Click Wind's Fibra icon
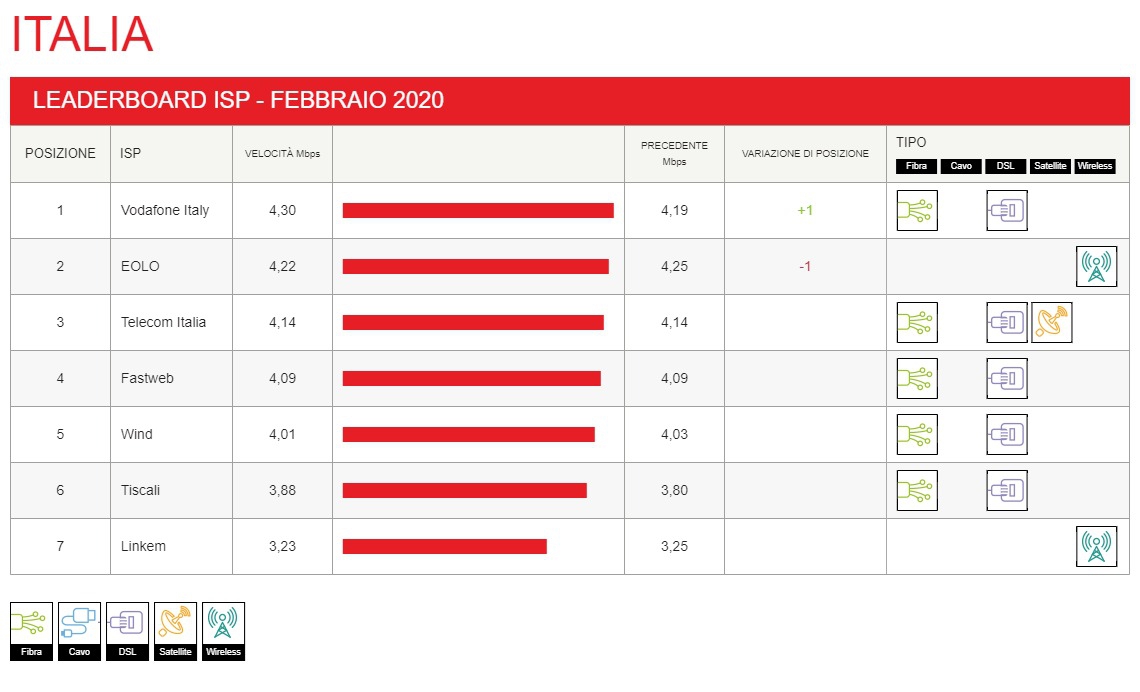Screen dimensions: 1140x692 coord(917,434)
